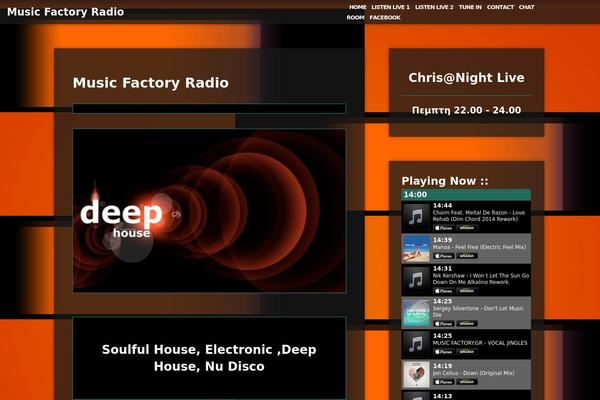This screenshot has width=600, height=400.
Task: Open the TUNE IN nav link
Action: (x=470, y=7)
